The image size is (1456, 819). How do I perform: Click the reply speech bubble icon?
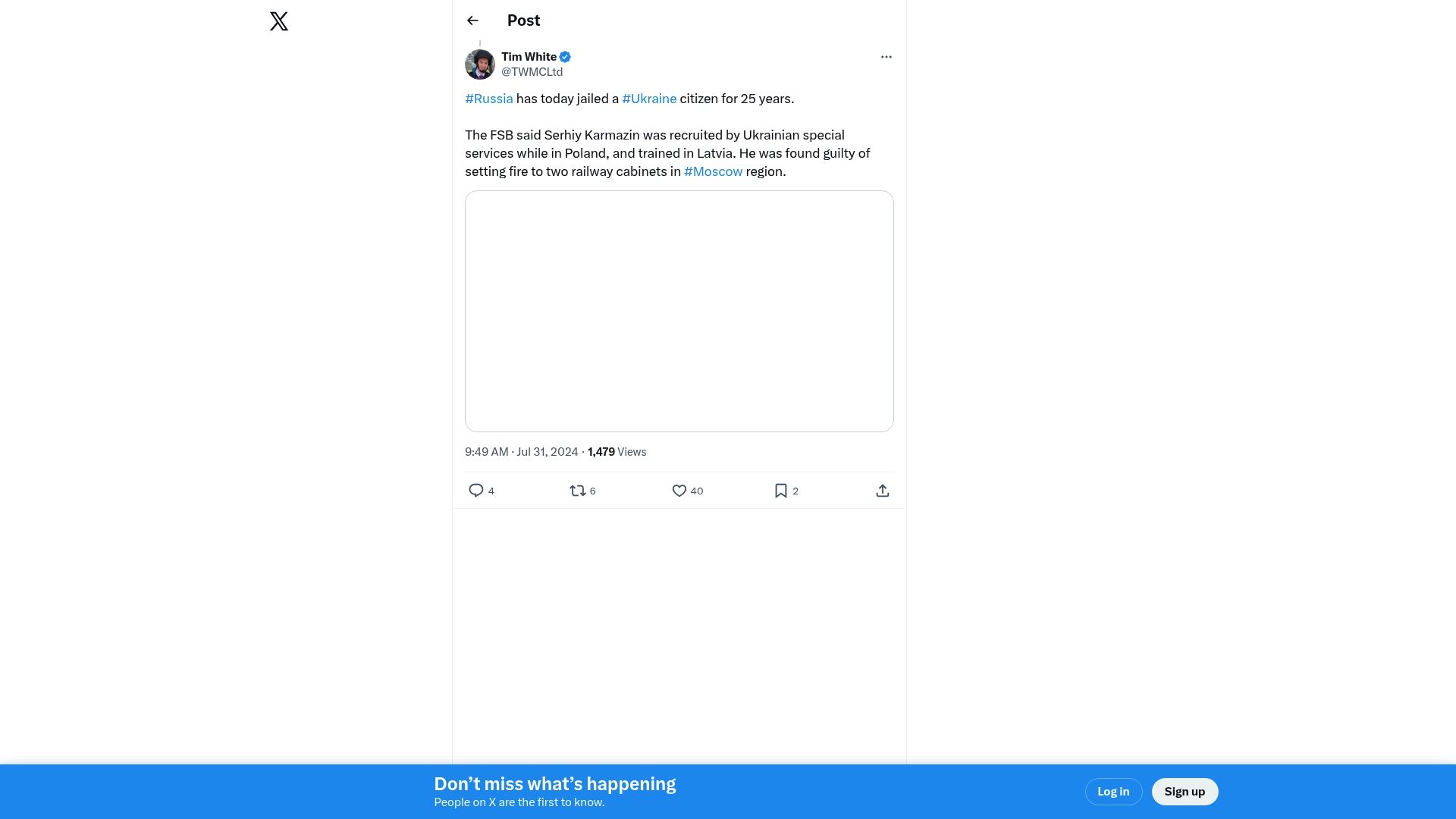pyautogui.click(x=476, y=491)
